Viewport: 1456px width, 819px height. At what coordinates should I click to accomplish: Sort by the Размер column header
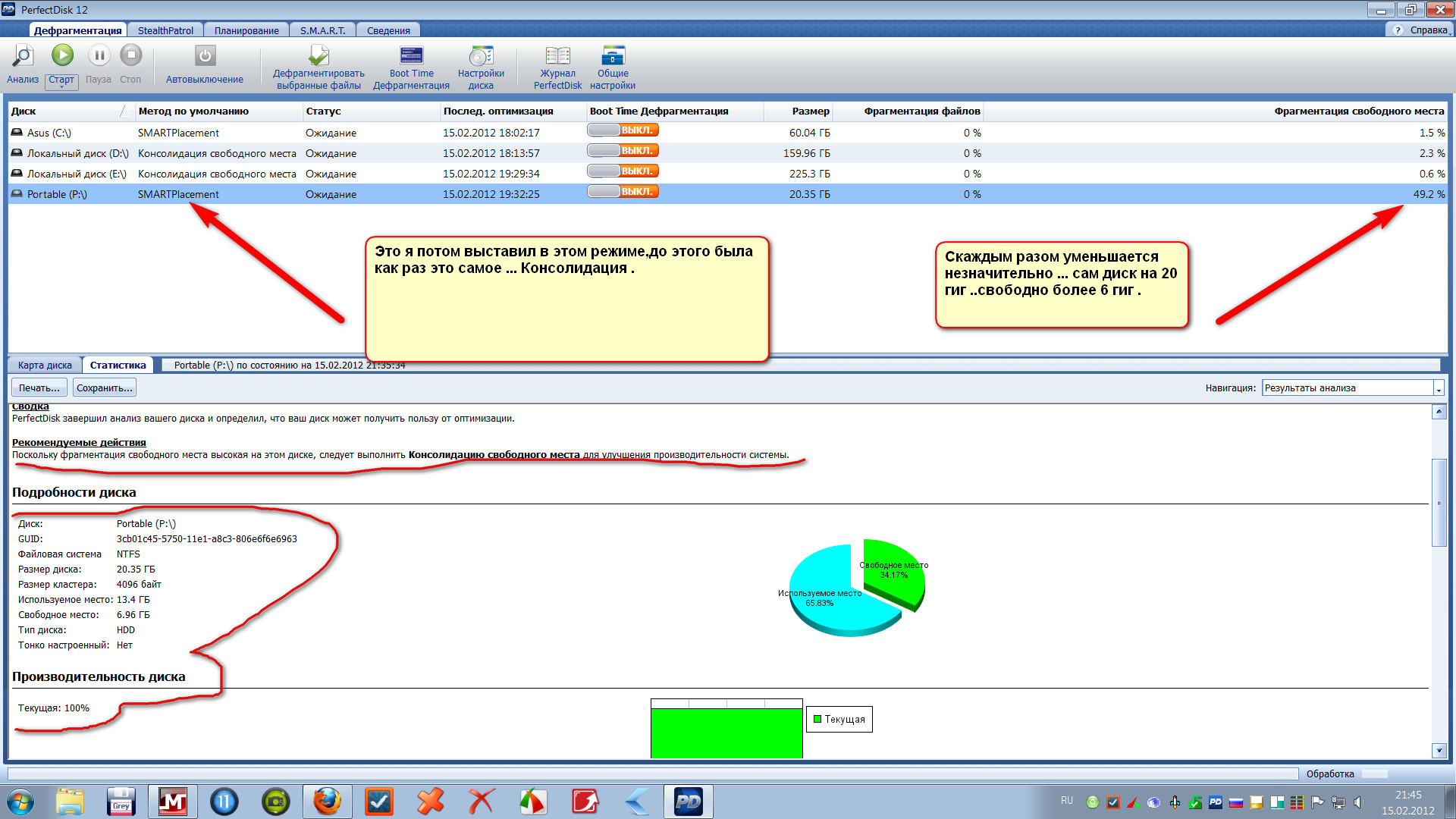coord(799,111)
